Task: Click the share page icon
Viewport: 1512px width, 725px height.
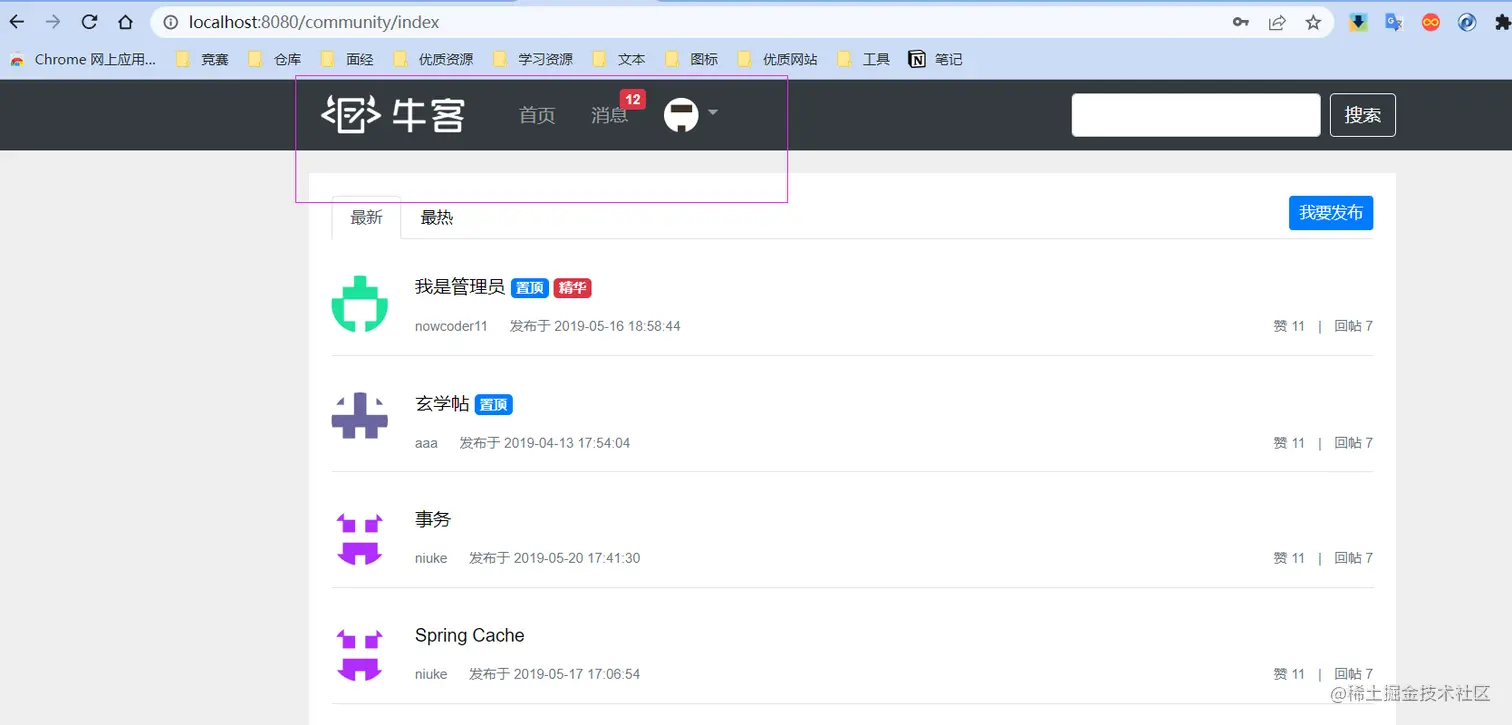Action: click(1277, 22)
